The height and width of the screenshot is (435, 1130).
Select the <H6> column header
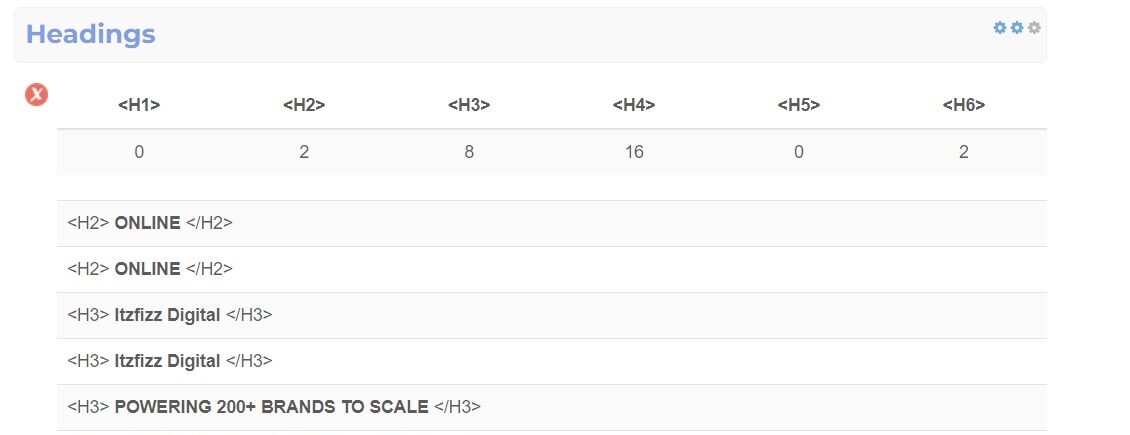tap(964, 105)
